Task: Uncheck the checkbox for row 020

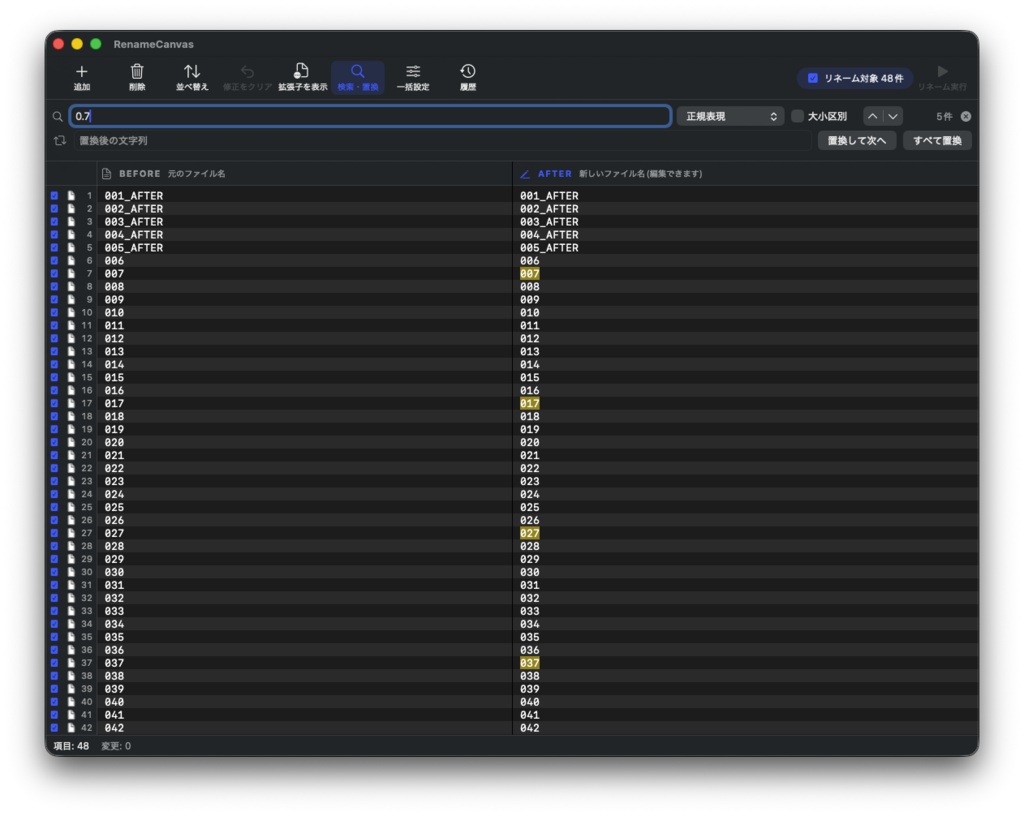Action: 54,443
